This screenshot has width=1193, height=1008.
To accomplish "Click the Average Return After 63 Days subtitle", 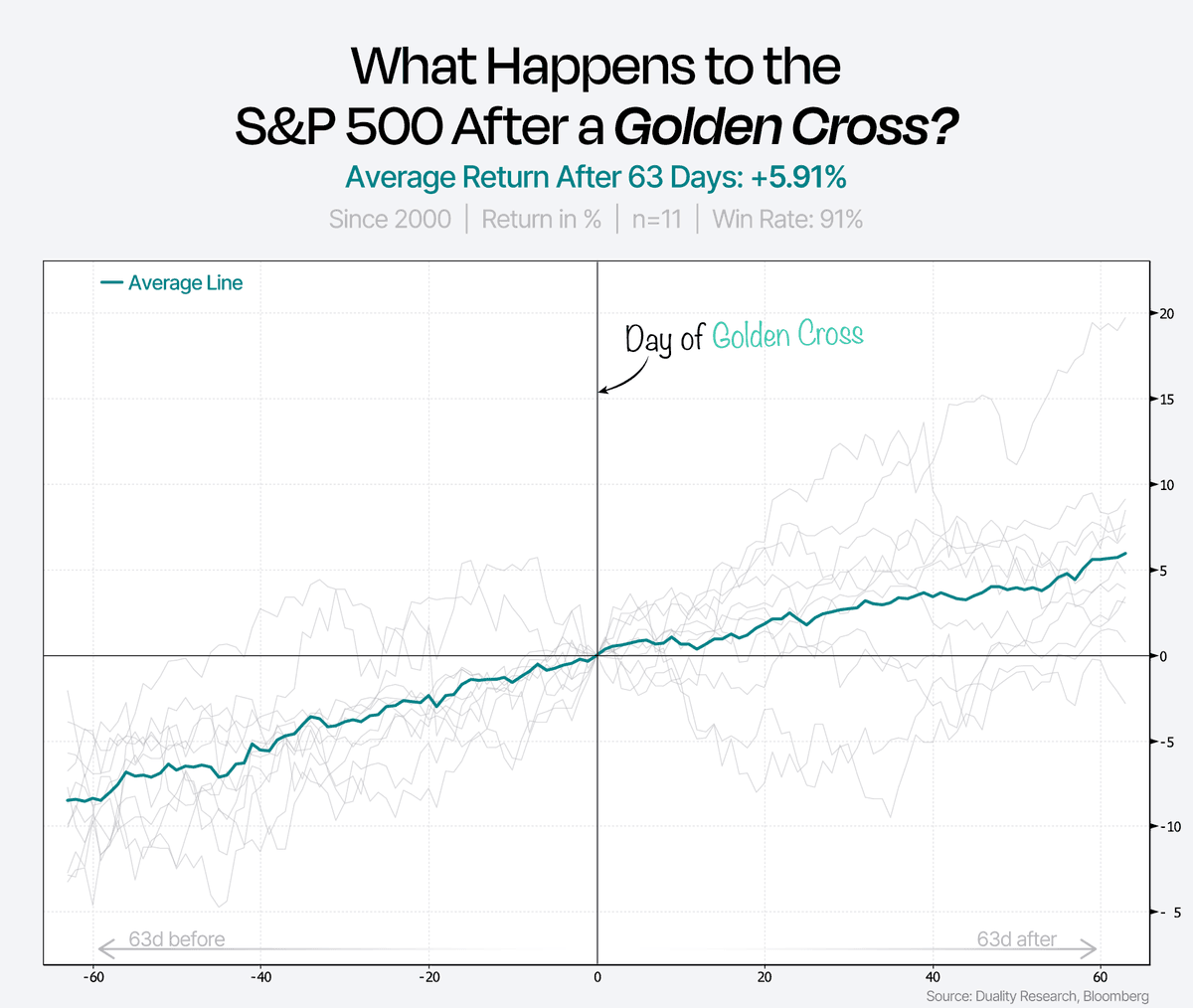I will (596, 178).
